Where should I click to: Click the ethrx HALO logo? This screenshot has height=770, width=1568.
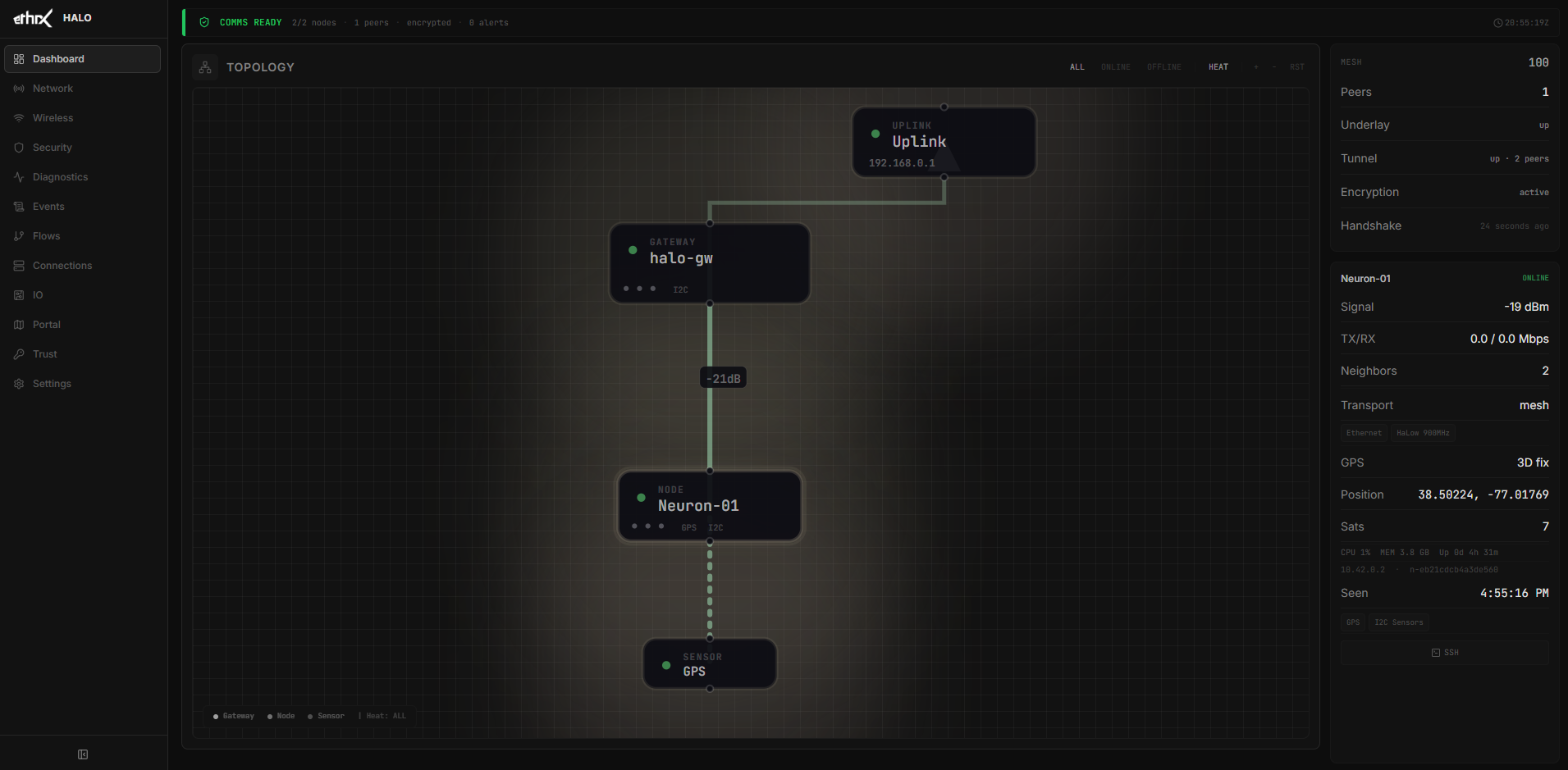click(53, 18)
